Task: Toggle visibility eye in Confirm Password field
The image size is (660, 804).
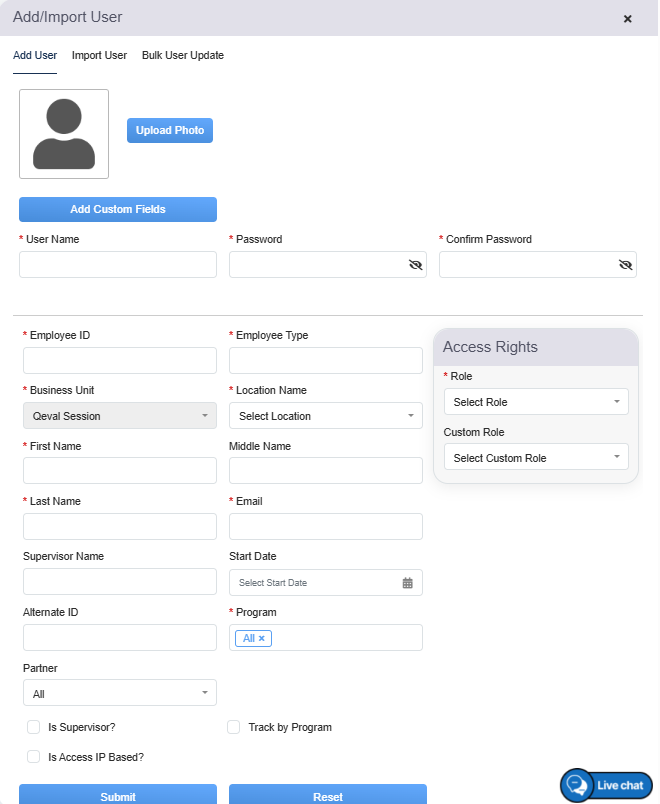Action: [626, 265]
